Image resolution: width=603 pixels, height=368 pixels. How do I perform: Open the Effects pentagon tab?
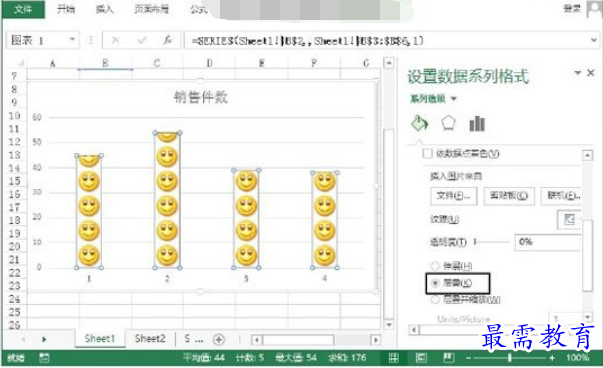[448, 123]
